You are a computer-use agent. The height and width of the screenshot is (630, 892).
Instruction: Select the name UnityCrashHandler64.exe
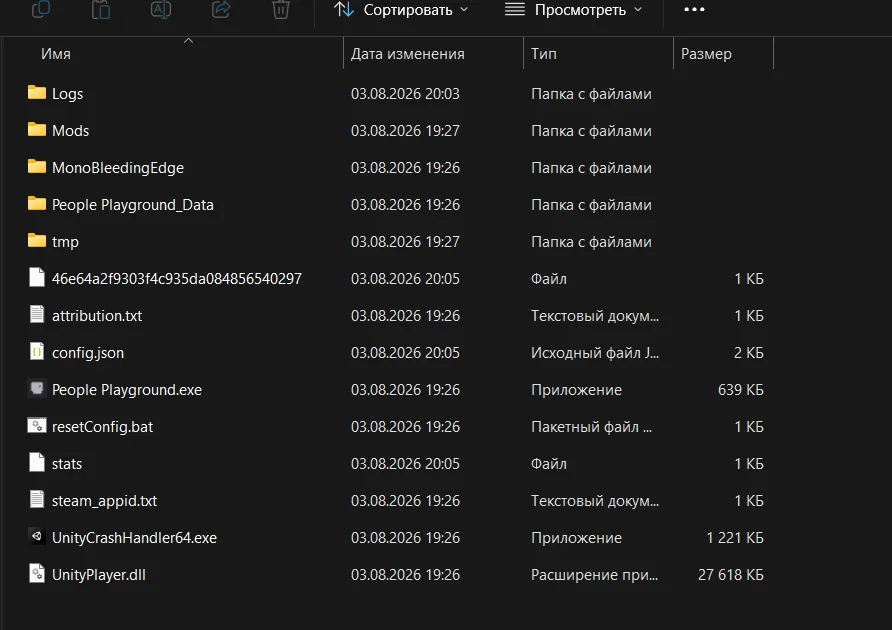(134, 538)
